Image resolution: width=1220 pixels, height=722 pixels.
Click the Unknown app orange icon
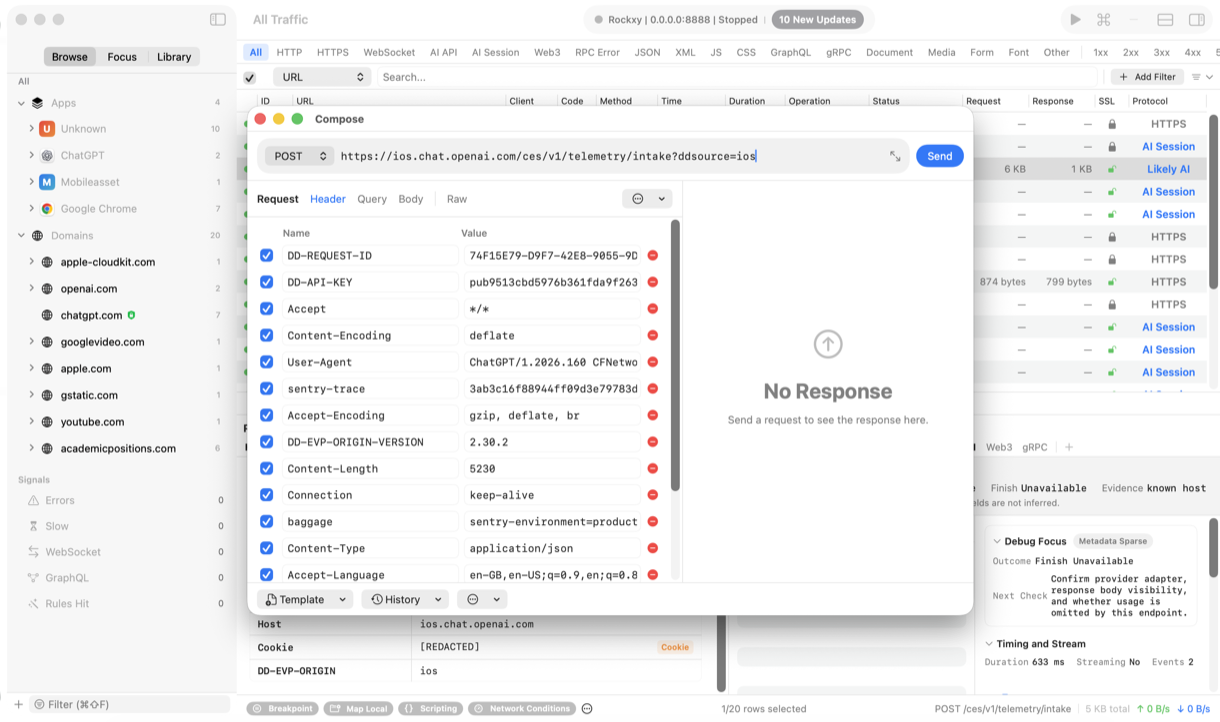coord(47,129)
